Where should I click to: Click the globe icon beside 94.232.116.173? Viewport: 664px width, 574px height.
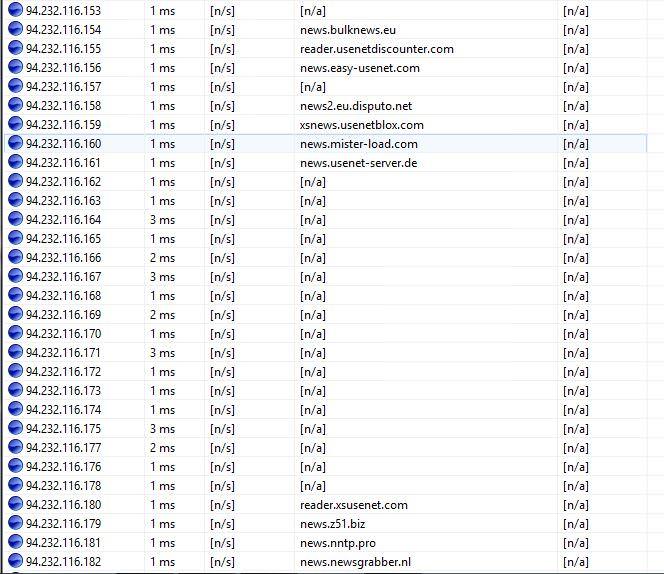(x=15, y=390)
